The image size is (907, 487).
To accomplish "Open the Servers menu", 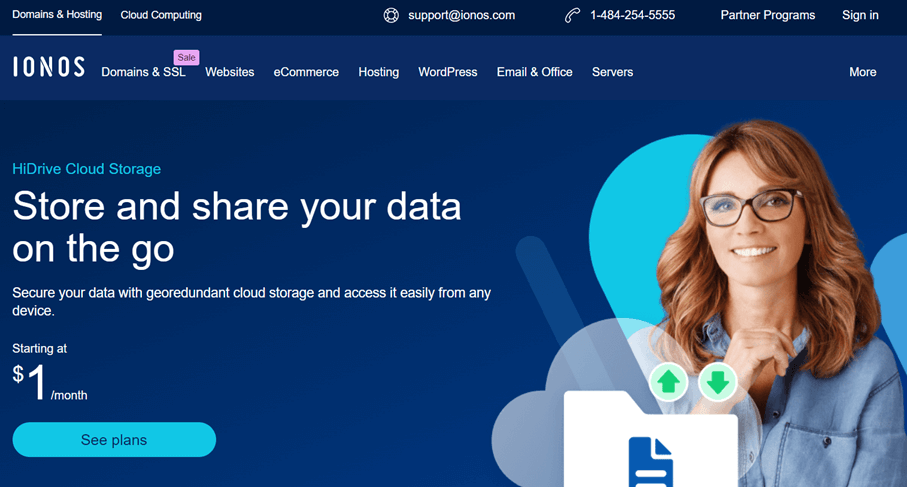I will (x=612, y=72).
